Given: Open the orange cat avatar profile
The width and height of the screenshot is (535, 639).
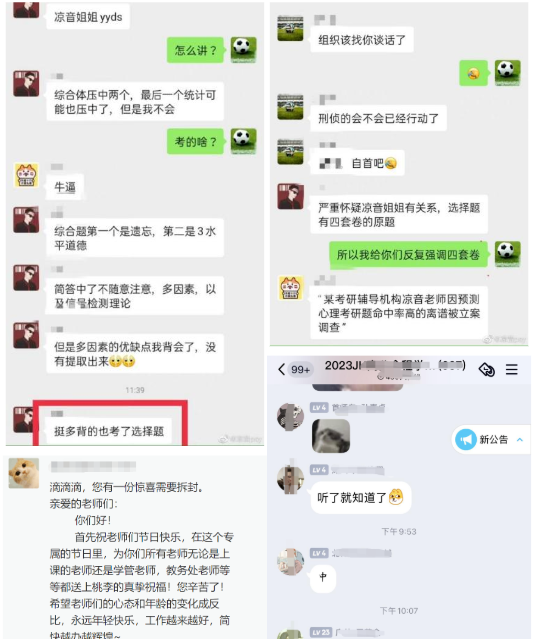Looking at the screenshot, I should click(24, 473).
